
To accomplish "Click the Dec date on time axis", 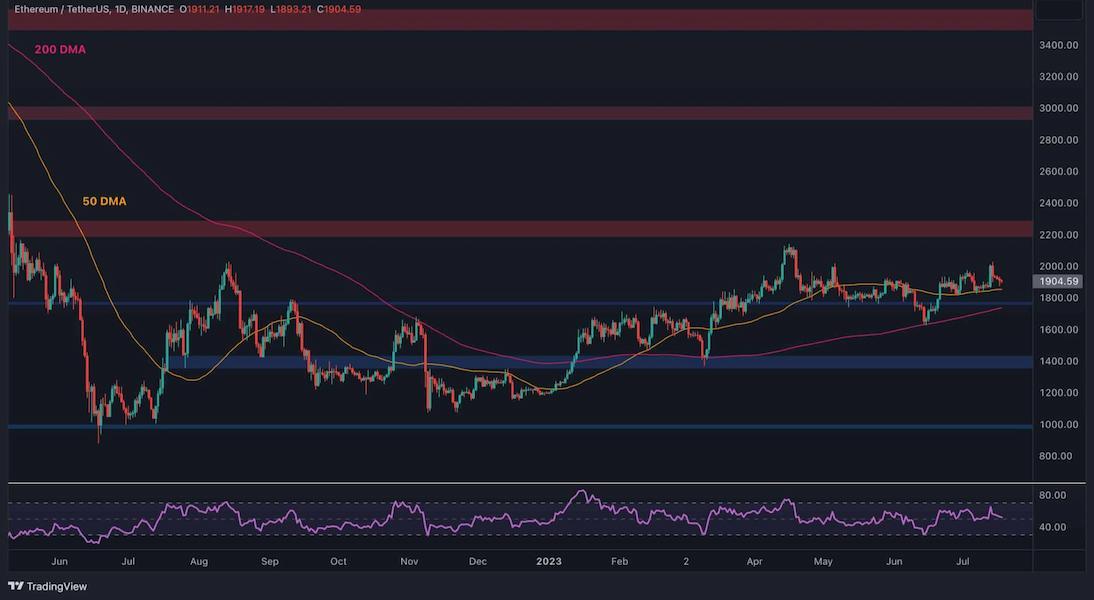I will click(478, 561).
